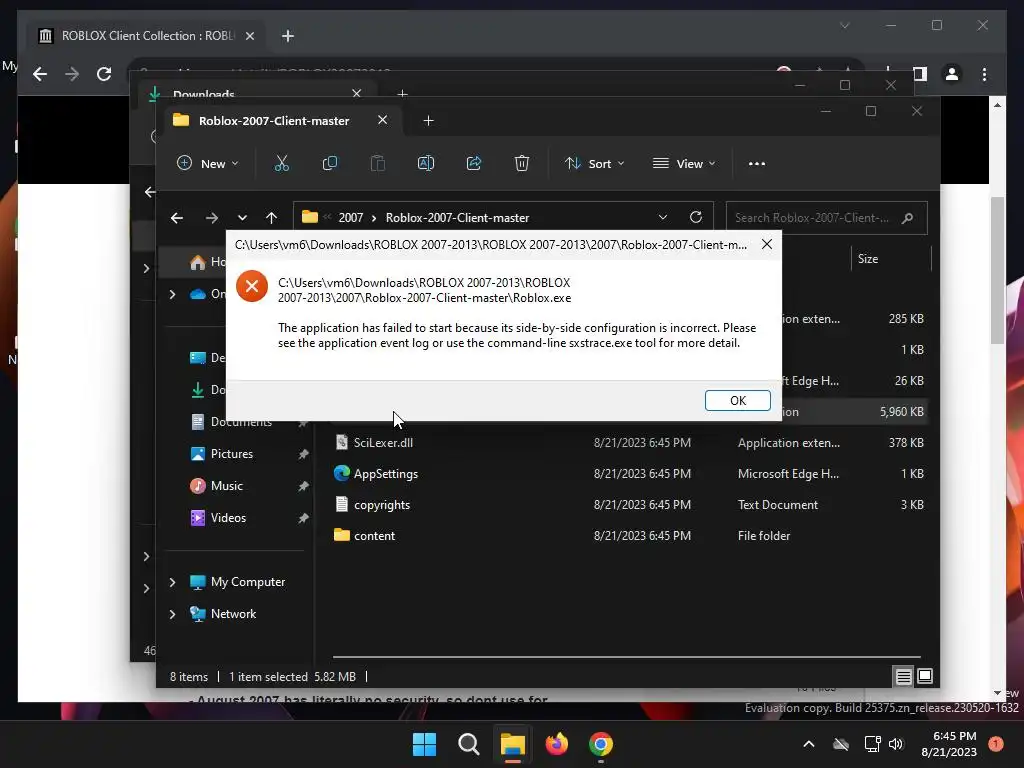Expand recent locations chevron

coord(242,217)
